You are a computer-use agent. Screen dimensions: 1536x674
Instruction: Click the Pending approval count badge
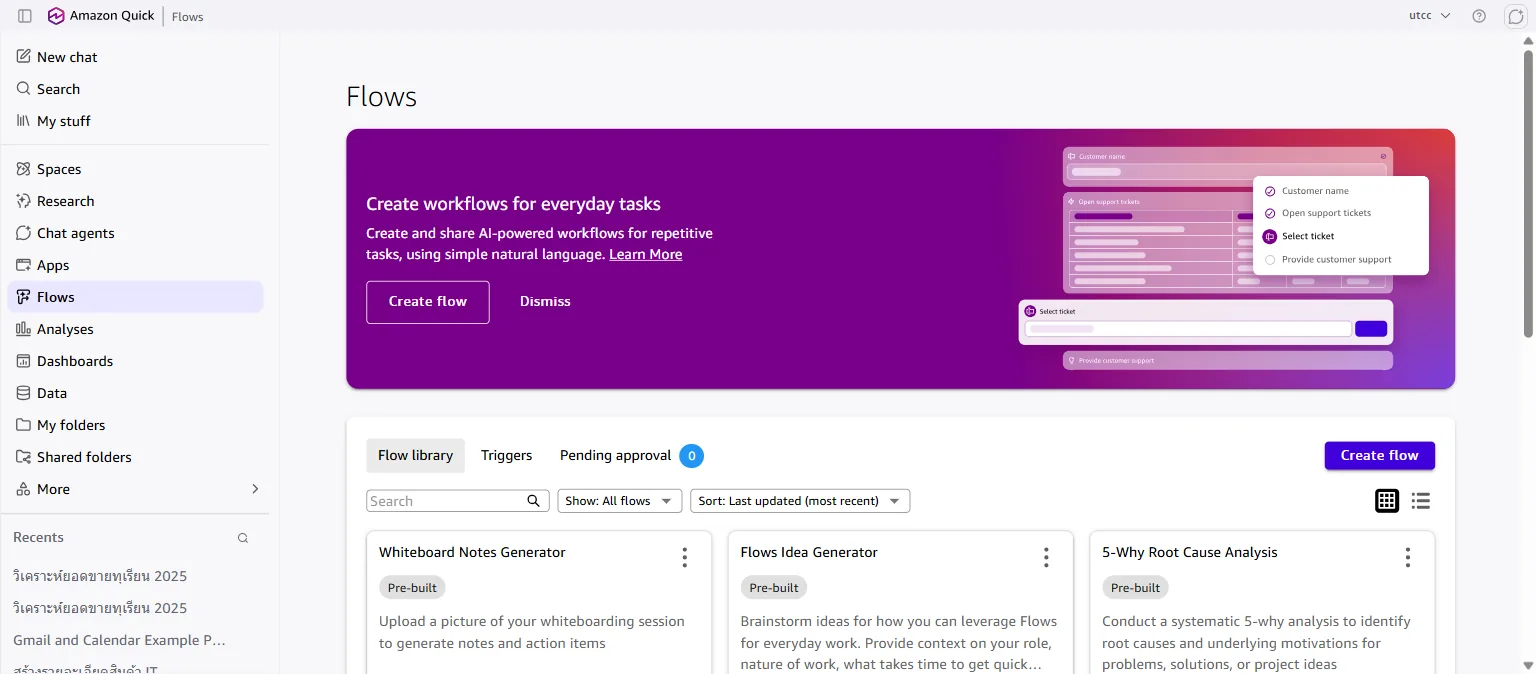[691, 456]
